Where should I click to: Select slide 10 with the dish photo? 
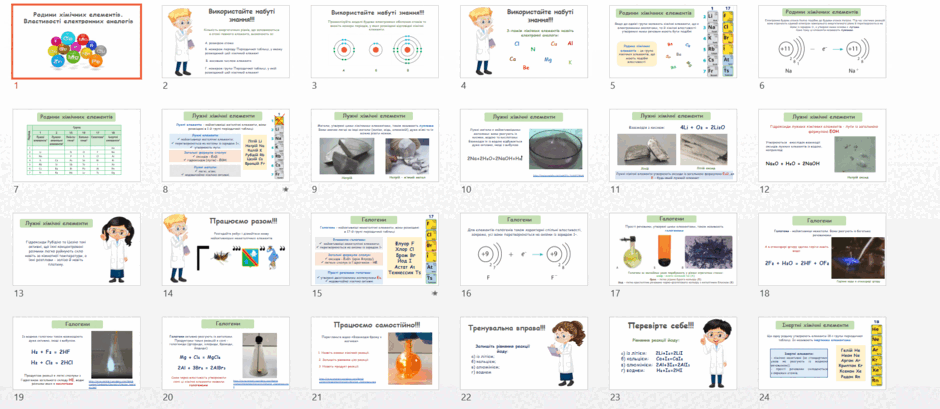click(x=525, y=145)
